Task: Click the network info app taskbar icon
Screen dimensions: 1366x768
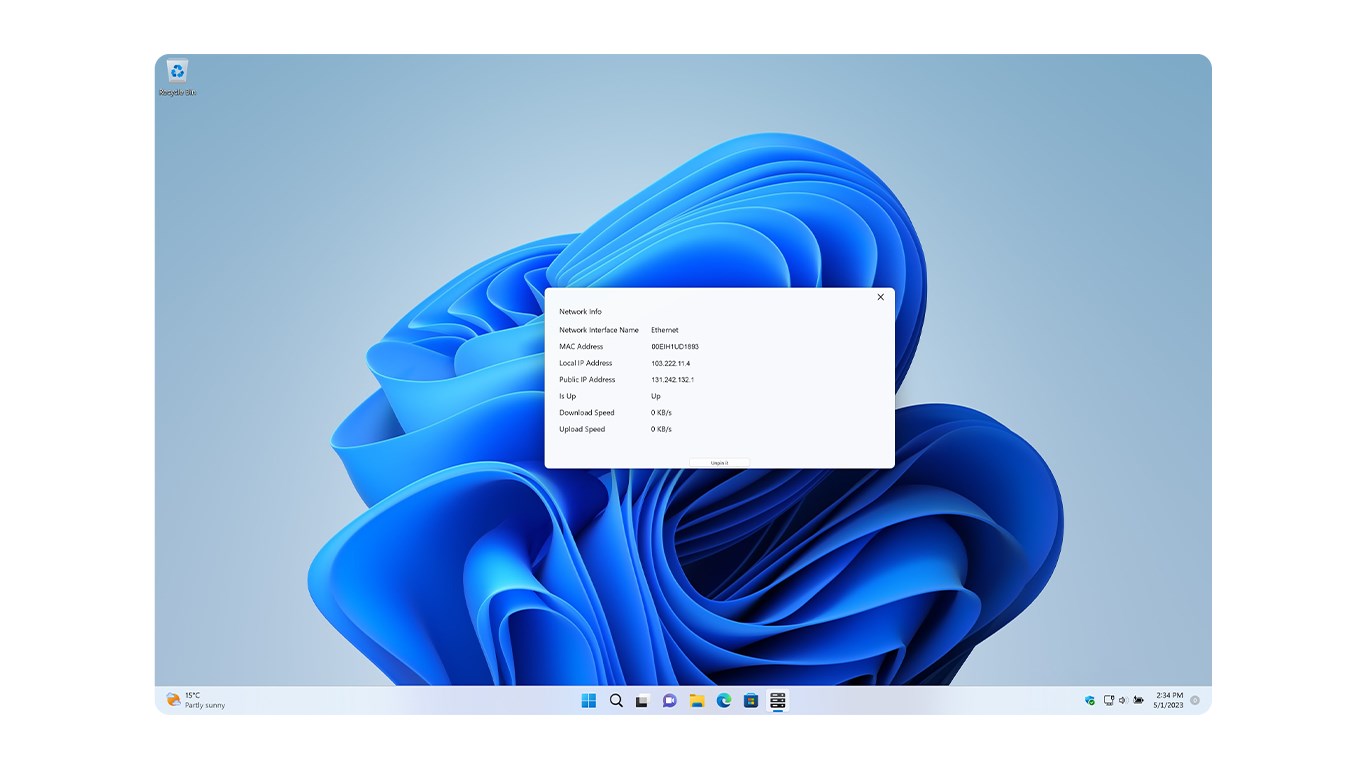Action: [778, 700]
